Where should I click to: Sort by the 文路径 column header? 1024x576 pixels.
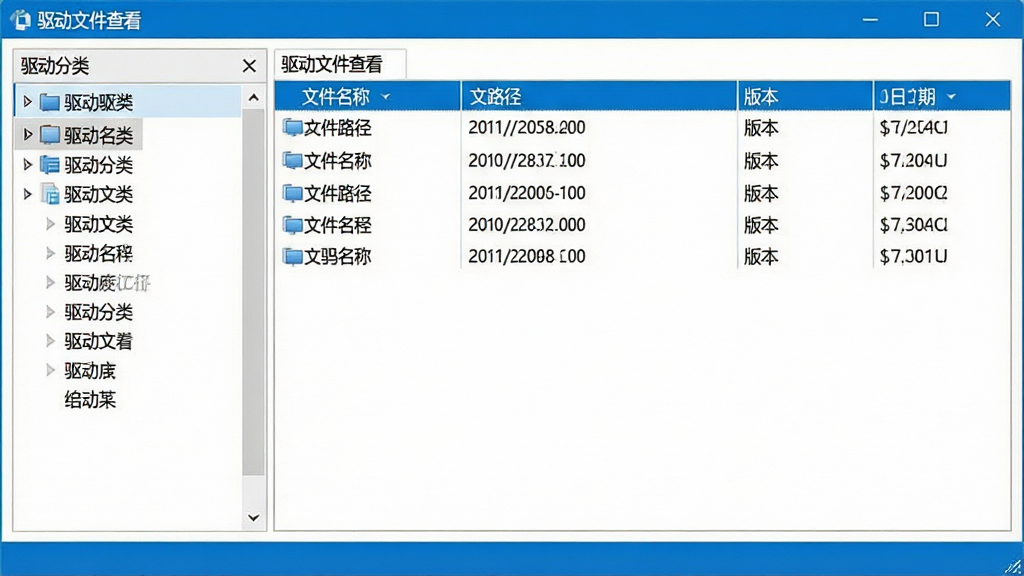pyautogui.click(x=599, y=97)
